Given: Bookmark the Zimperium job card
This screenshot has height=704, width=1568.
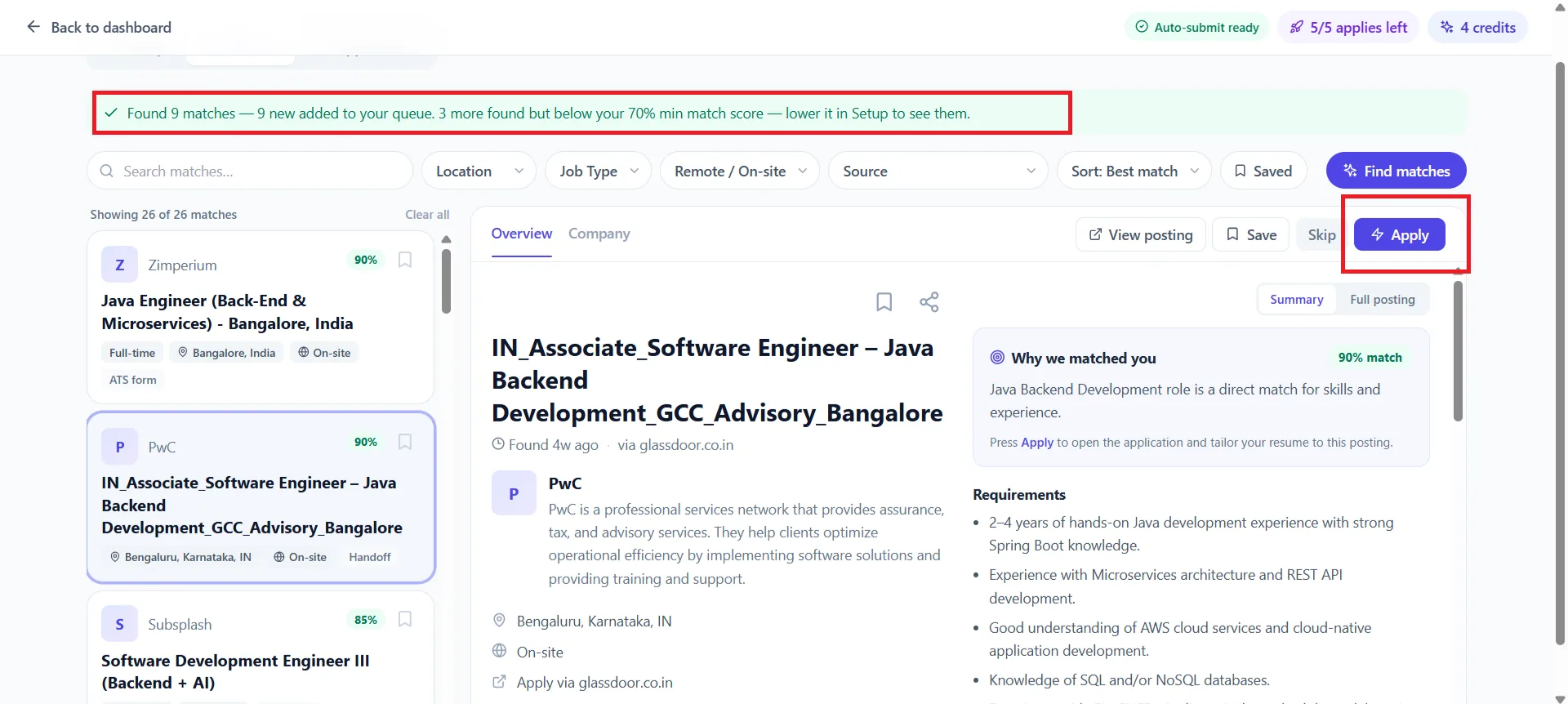Looking at the screenshot, I should pos(405,260).
